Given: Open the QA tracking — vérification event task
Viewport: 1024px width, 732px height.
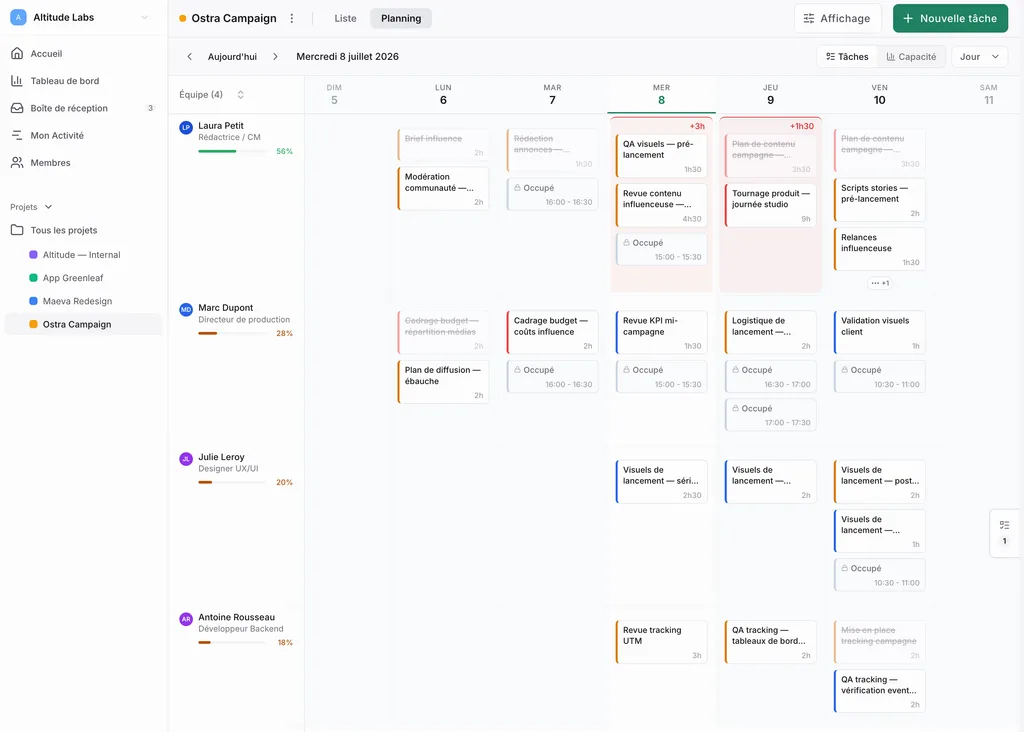Looking at the screenshot, I should click(879, 691).
